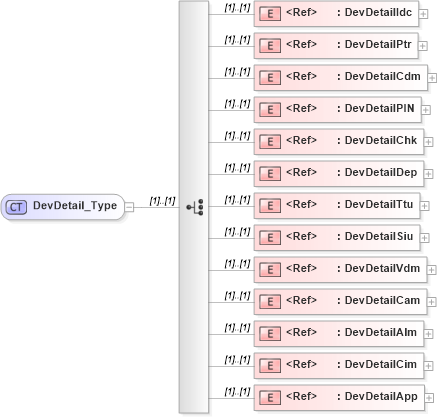Viewport: 437px width, 417px height.
Task: Expand the DevDetailCim element
Action: click(x=428, y=366)
